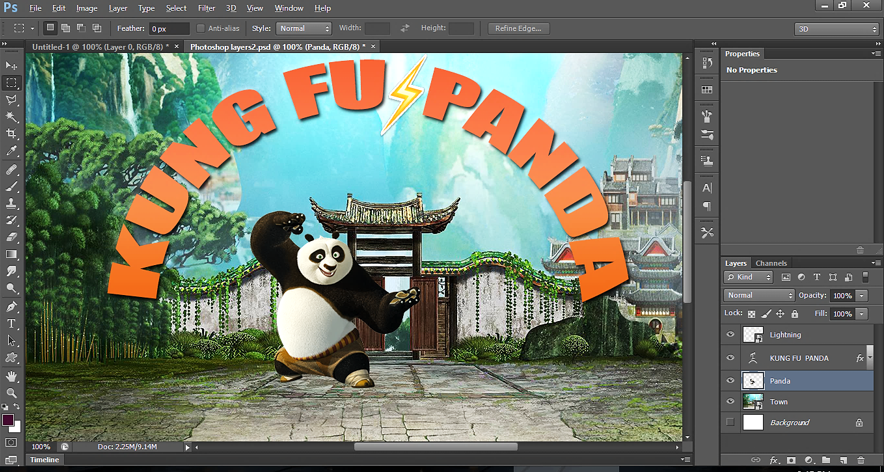The width and height of the screenshot is (884, 472).
Task: Expand effects on KUNG FU PANDA layer
Action: [869, 358]
